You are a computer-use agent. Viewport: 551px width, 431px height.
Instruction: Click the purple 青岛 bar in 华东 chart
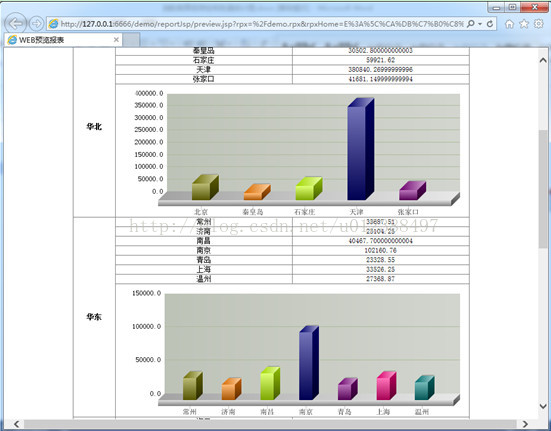(x=348, y=389)
